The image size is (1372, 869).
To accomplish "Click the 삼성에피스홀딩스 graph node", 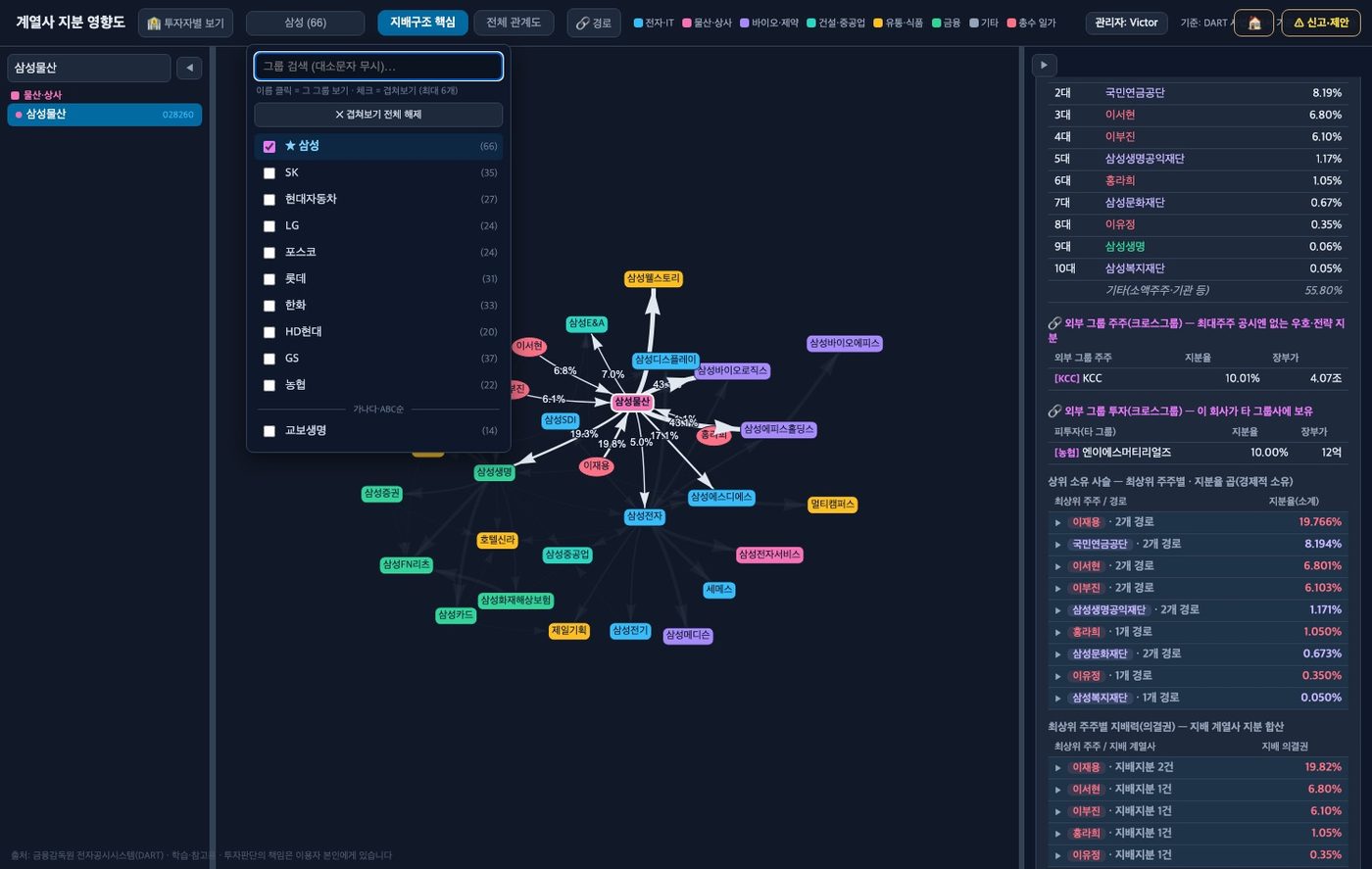I will tap(778, 429).
